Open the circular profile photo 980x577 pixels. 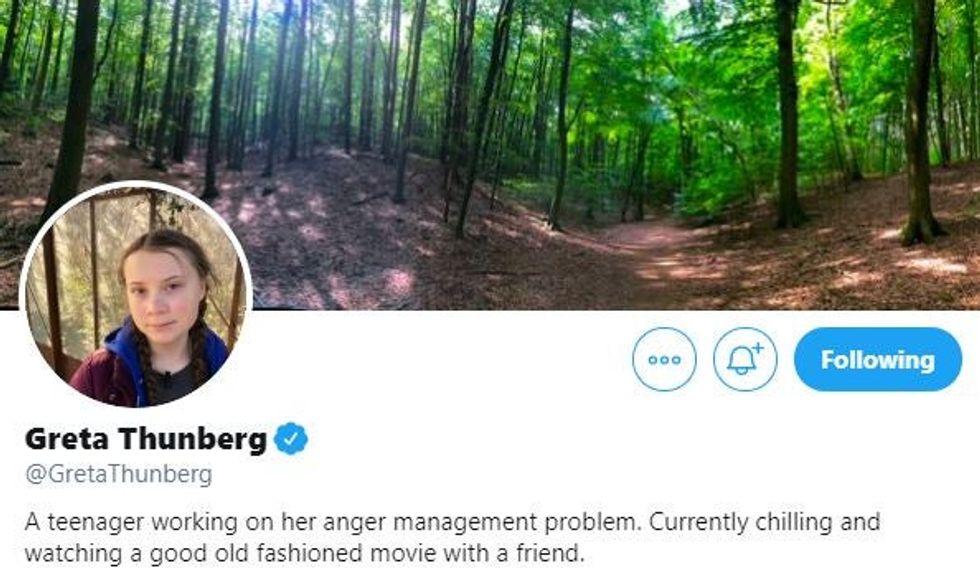coord(136,295)
